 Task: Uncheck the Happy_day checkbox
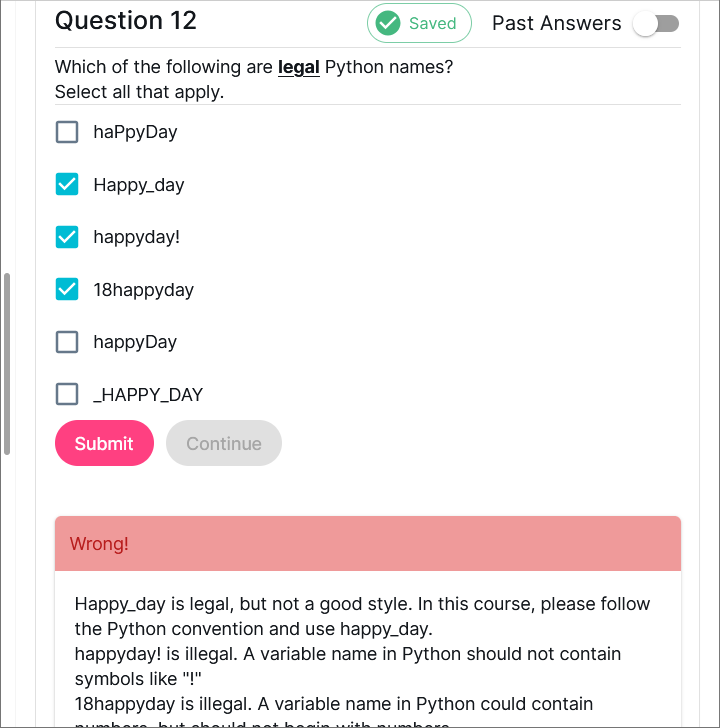tap(67, 185)
